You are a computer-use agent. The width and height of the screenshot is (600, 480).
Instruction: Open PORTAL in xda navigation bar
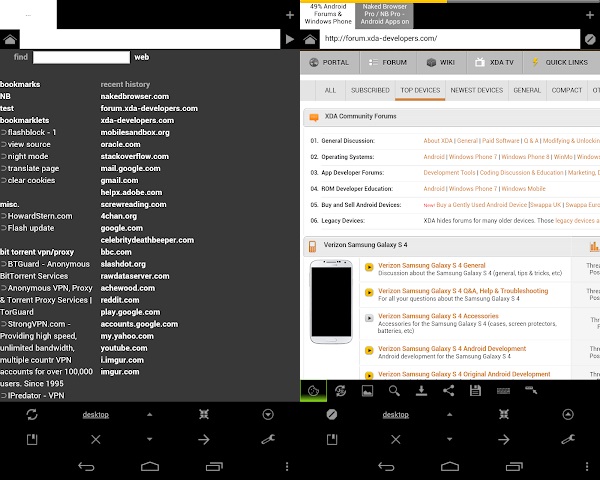click(x=330, y=62)
